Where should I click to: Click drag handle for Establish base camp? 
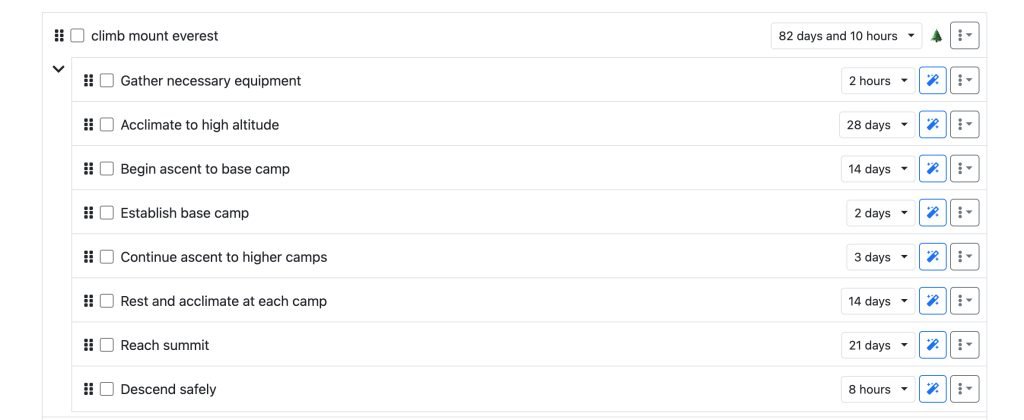point(89,213)
